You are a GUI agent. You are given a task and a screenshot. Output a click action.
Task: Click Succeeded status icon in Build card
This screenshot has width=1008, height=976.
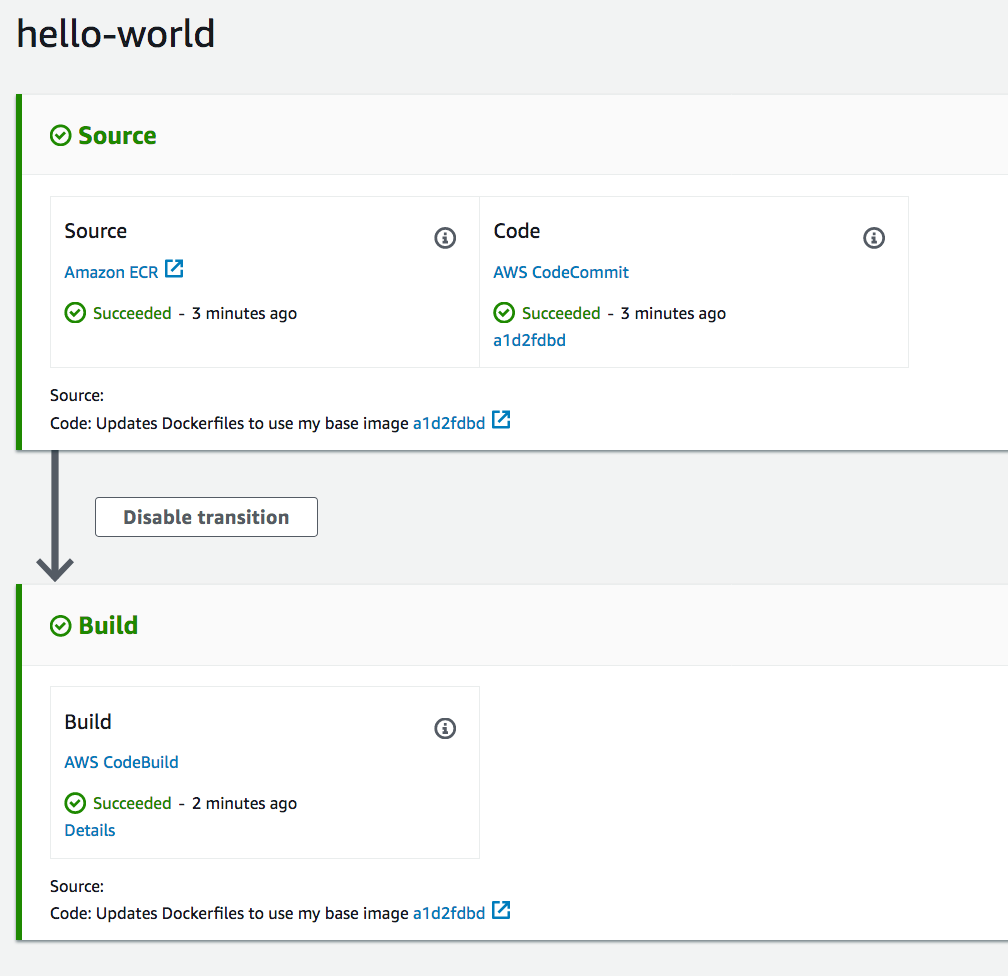click(x=75, y=803)
